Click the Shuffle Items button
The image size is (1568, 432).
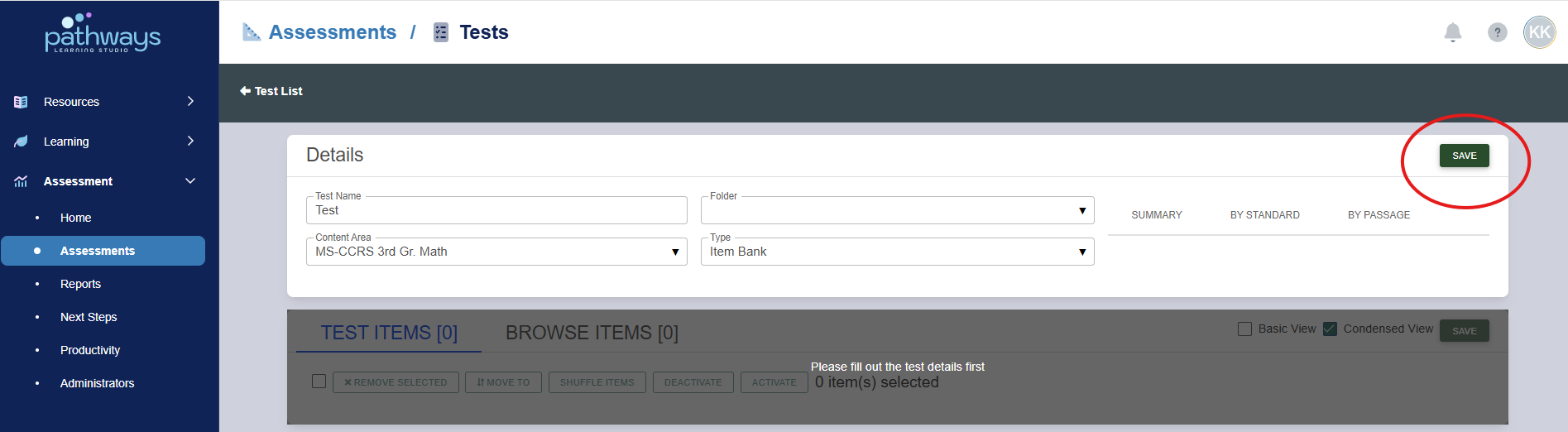tap(597, 382)
